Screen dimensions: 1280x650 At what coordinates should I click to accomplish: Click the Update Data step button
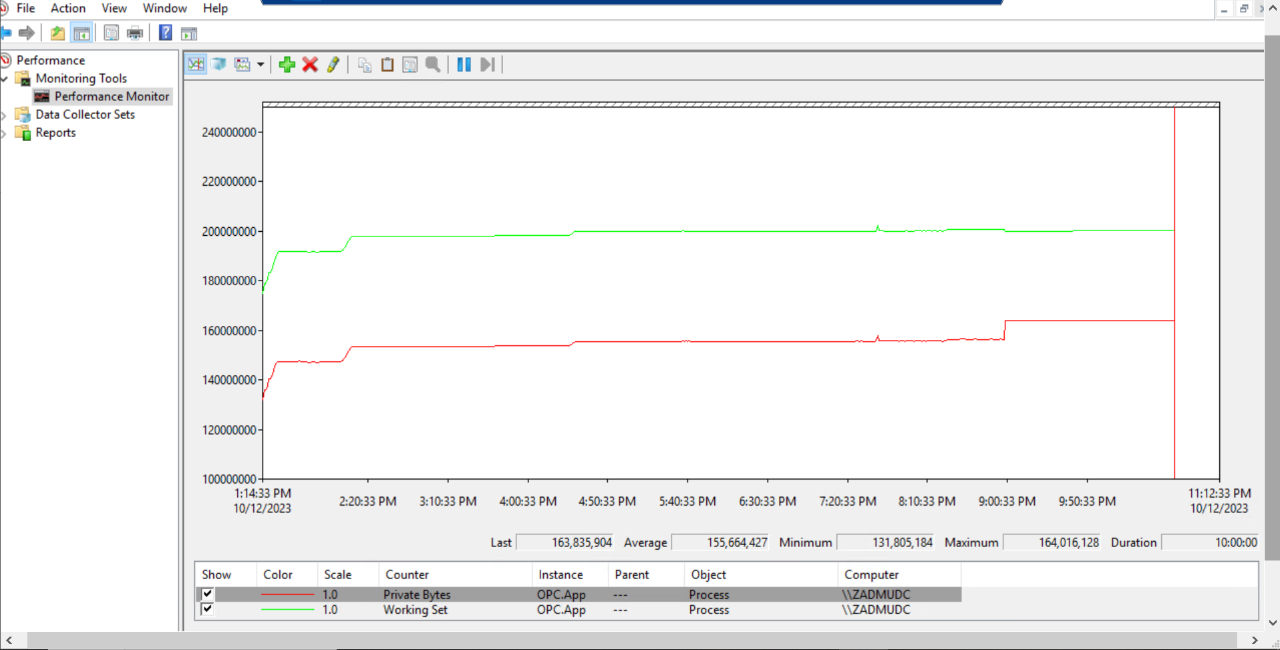pos(487,64)
